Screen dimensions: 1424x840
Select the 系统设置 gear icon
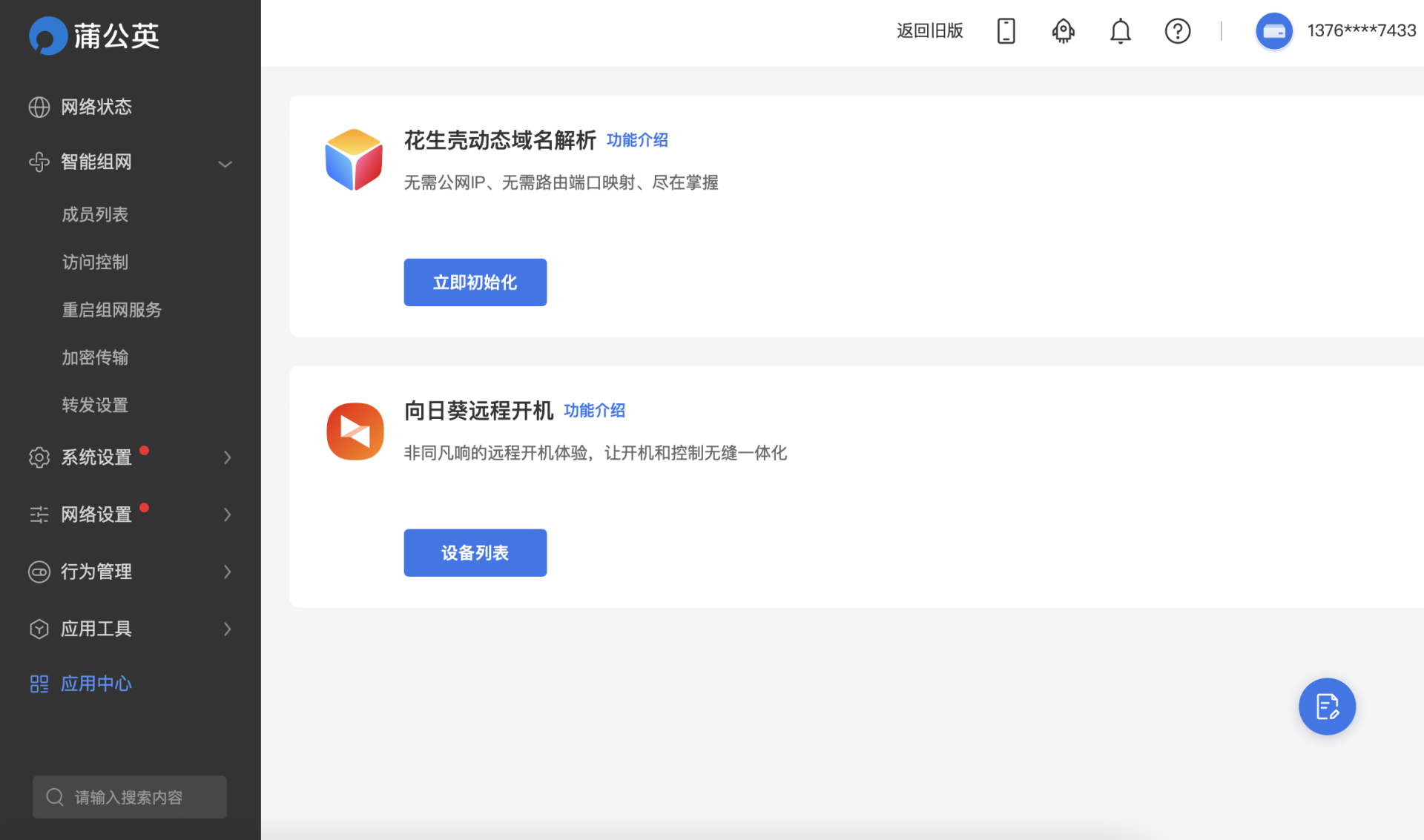(39, 457)
